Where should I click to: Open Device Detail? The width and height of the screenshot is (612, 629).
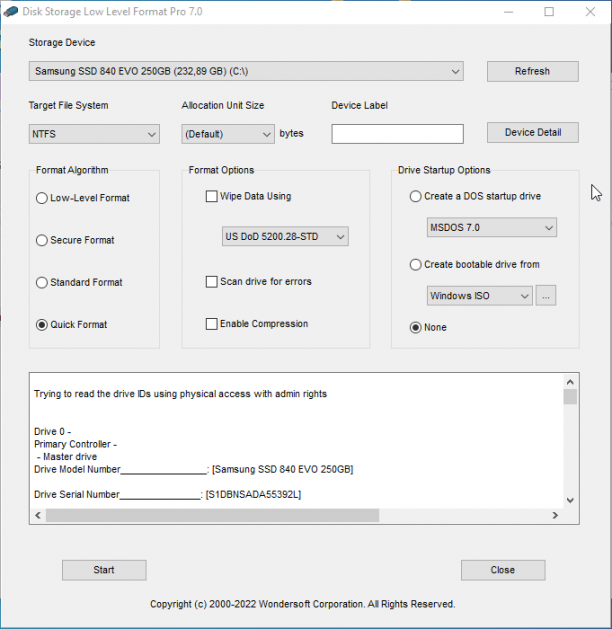click(533, 132)
